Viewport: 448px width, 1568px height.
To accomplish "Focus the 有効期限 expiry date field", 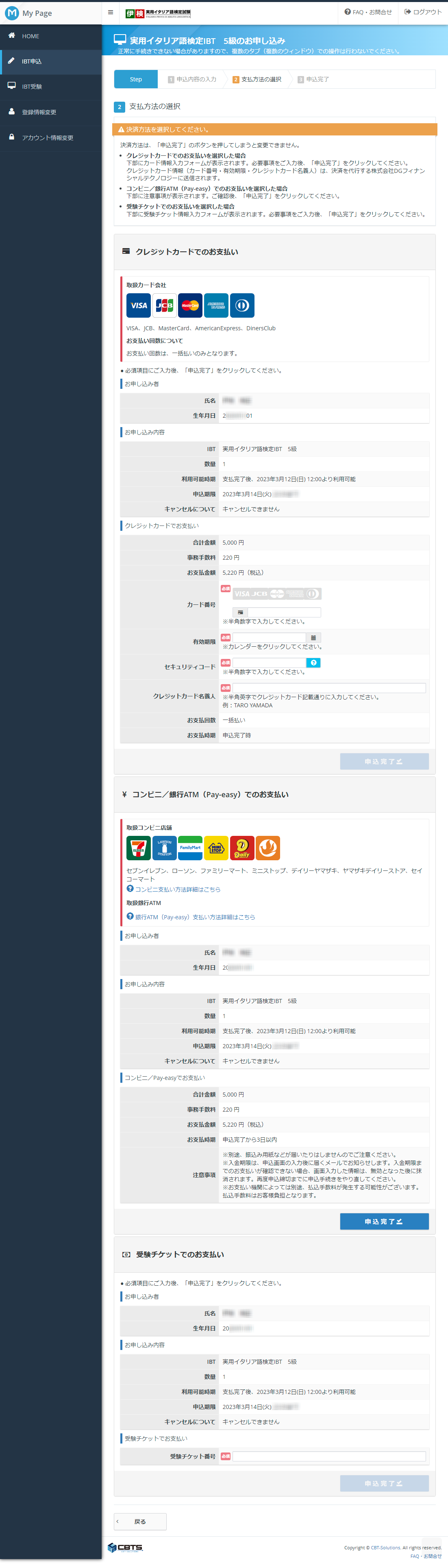I will [x=269, y=638].
